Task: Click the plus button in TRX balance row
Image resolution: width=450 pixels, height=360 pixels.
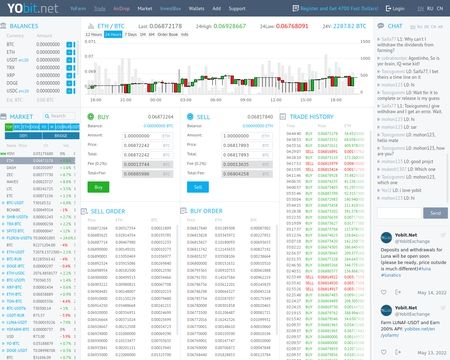Action: [69, 68]
